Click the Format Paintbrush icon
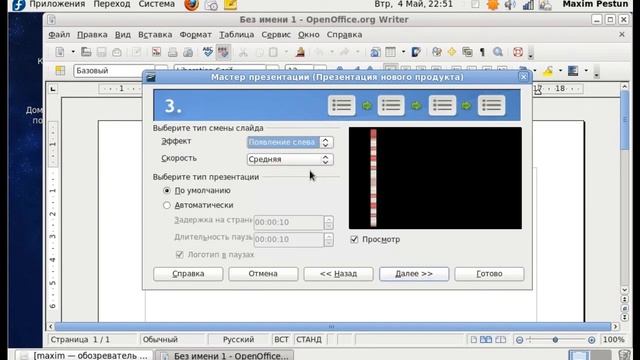640x360 pixels. point(300,52)
